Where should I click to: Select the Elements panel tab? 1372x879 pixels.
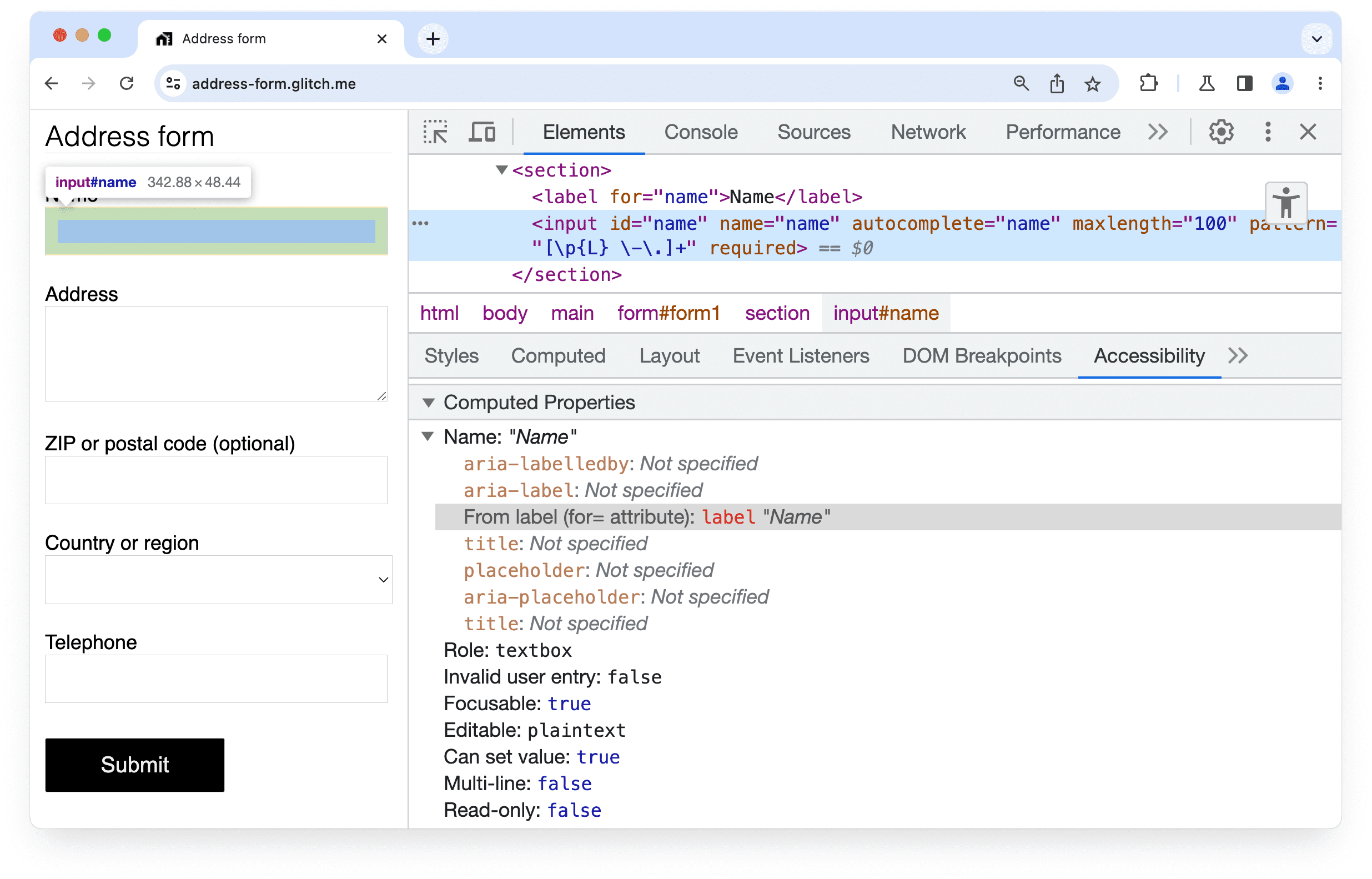585,132
